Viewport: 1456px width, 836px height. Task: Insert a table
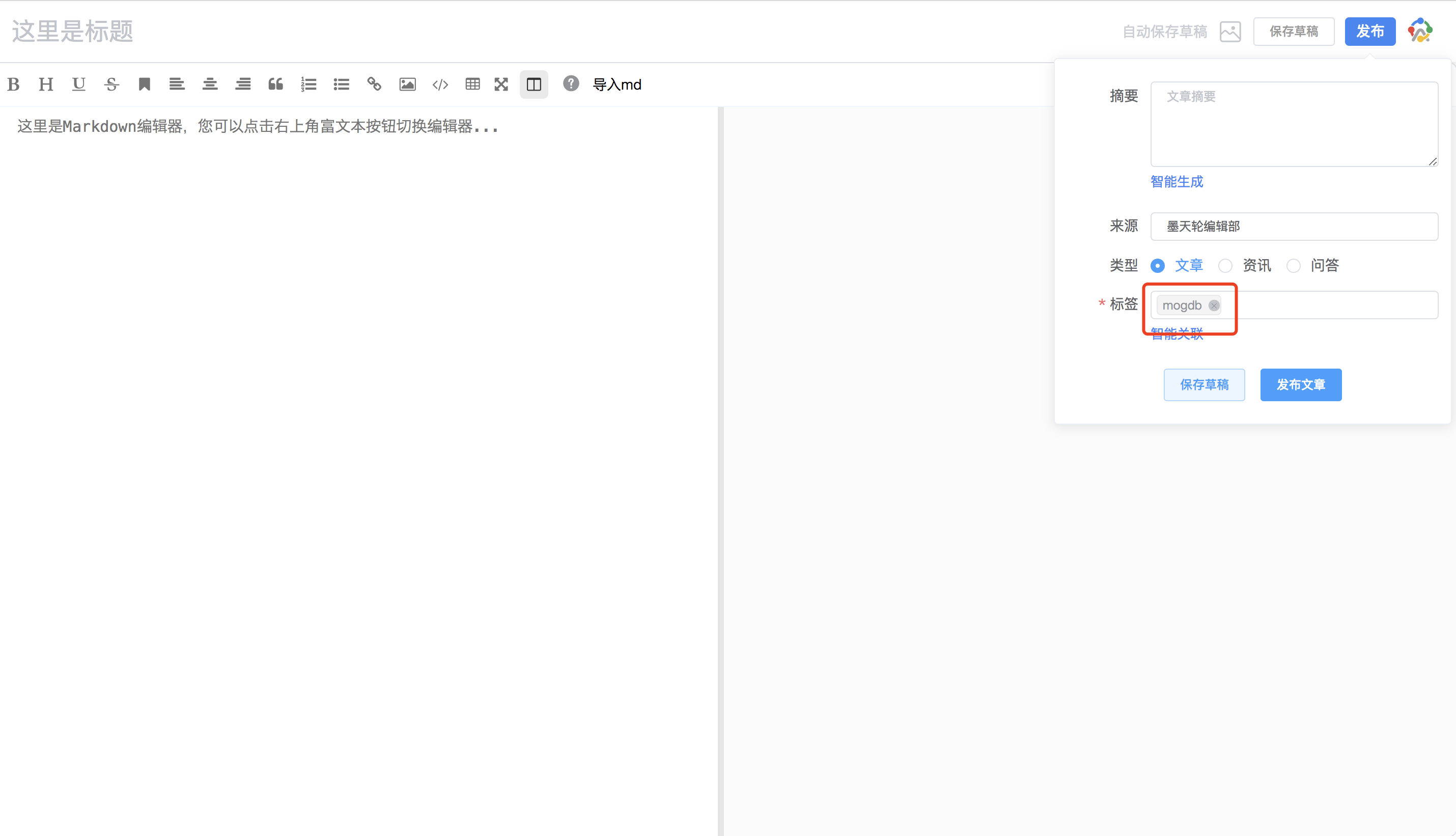pos(472,85)
